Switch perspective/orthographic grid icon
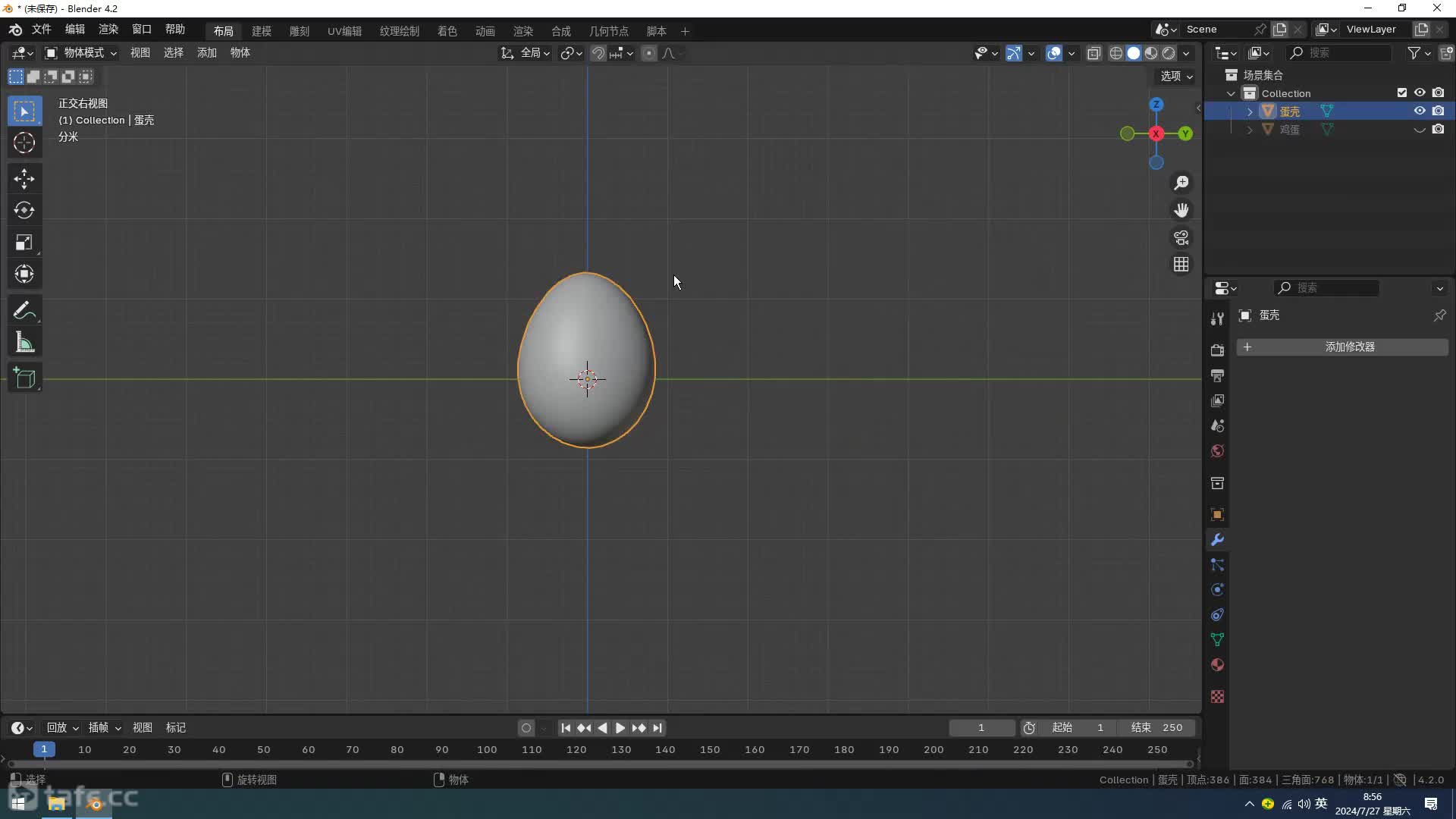The height and width of the screenshot is (819, 1456). (1181, 264)
